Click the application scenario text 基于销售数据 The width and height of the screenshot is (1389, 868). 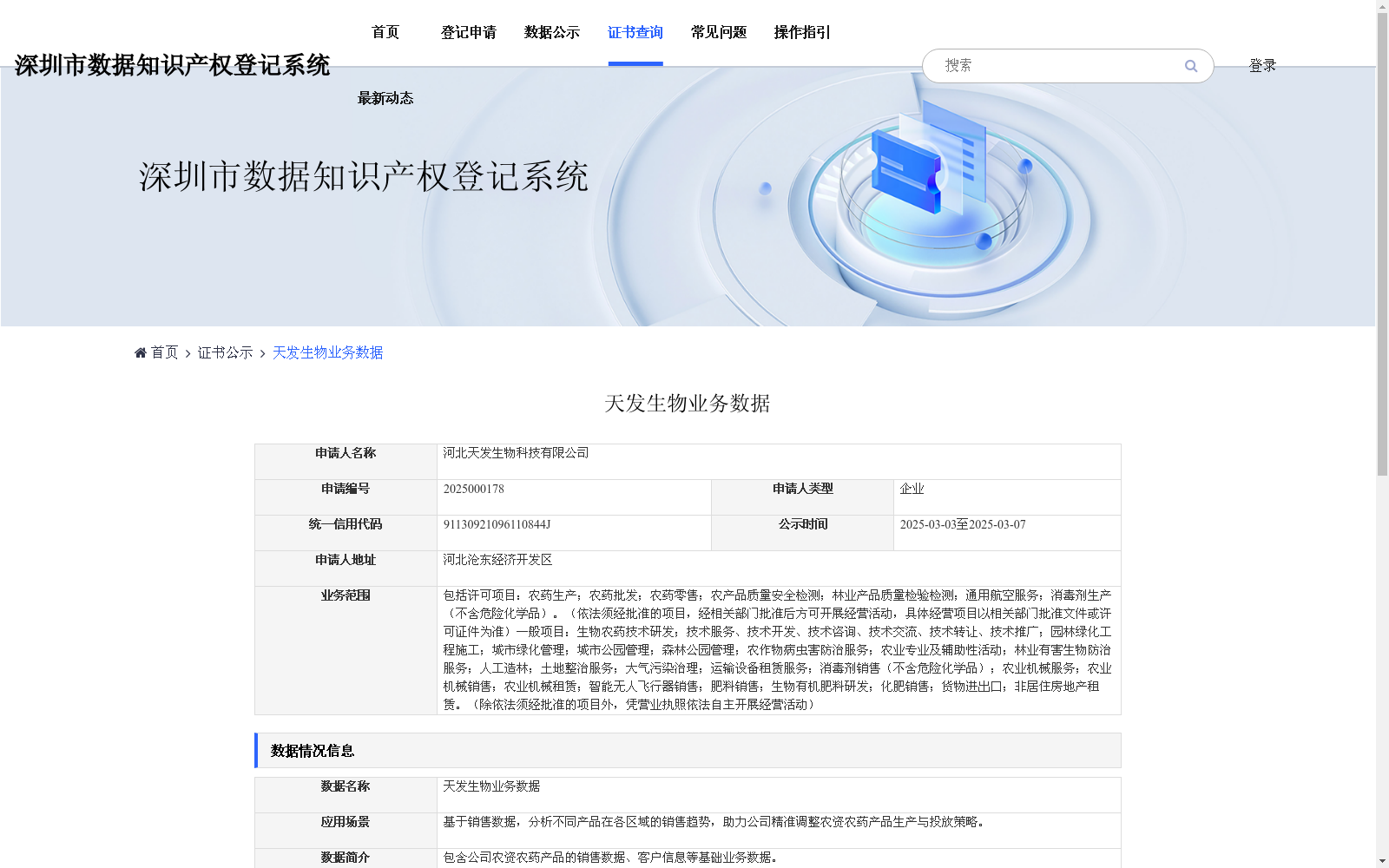coord(716,822)
